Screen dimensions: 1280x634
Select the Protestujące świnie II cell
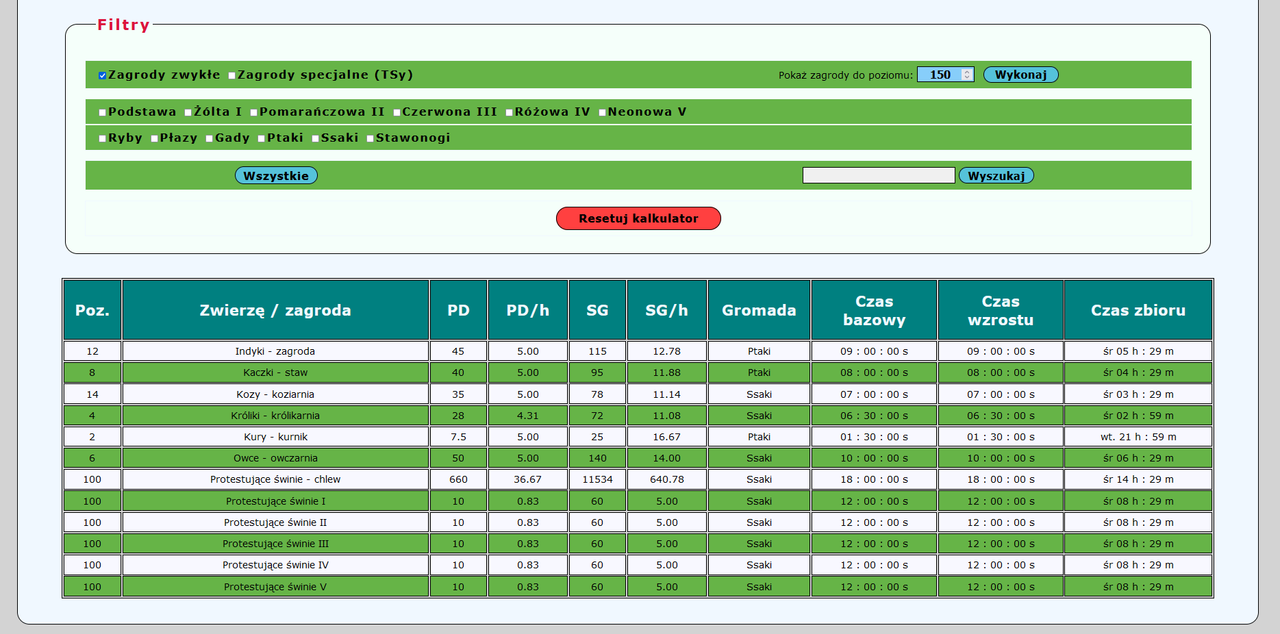coord(276,523)
